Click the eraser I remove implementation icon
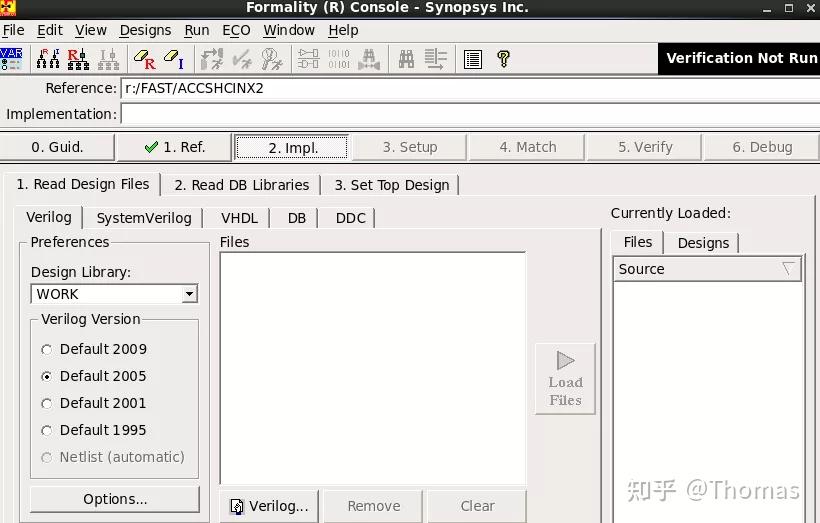Viewport: 820px width, 523px height. coord(174,59)
